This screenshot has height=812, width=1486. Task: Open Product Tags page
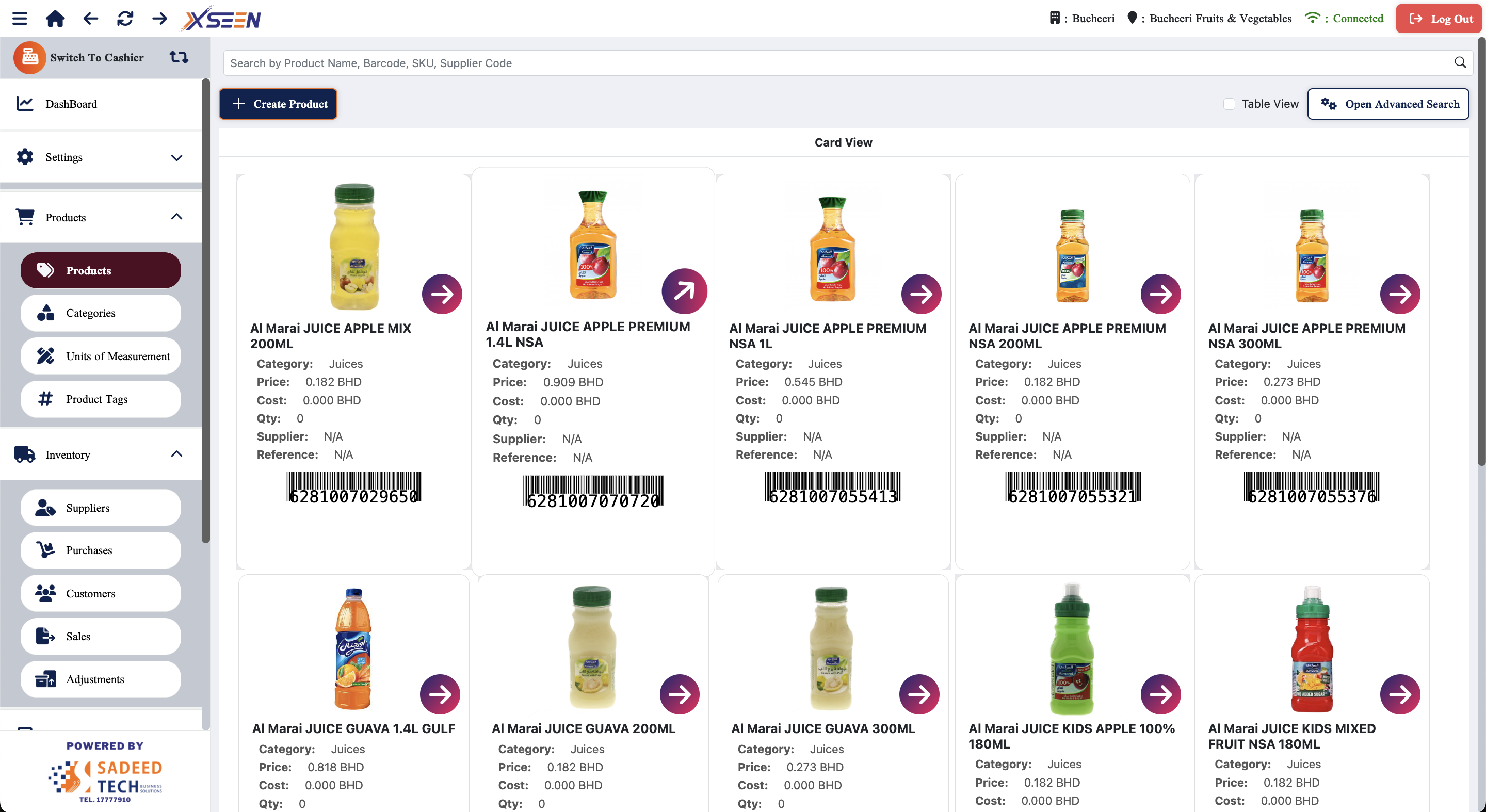101,399
